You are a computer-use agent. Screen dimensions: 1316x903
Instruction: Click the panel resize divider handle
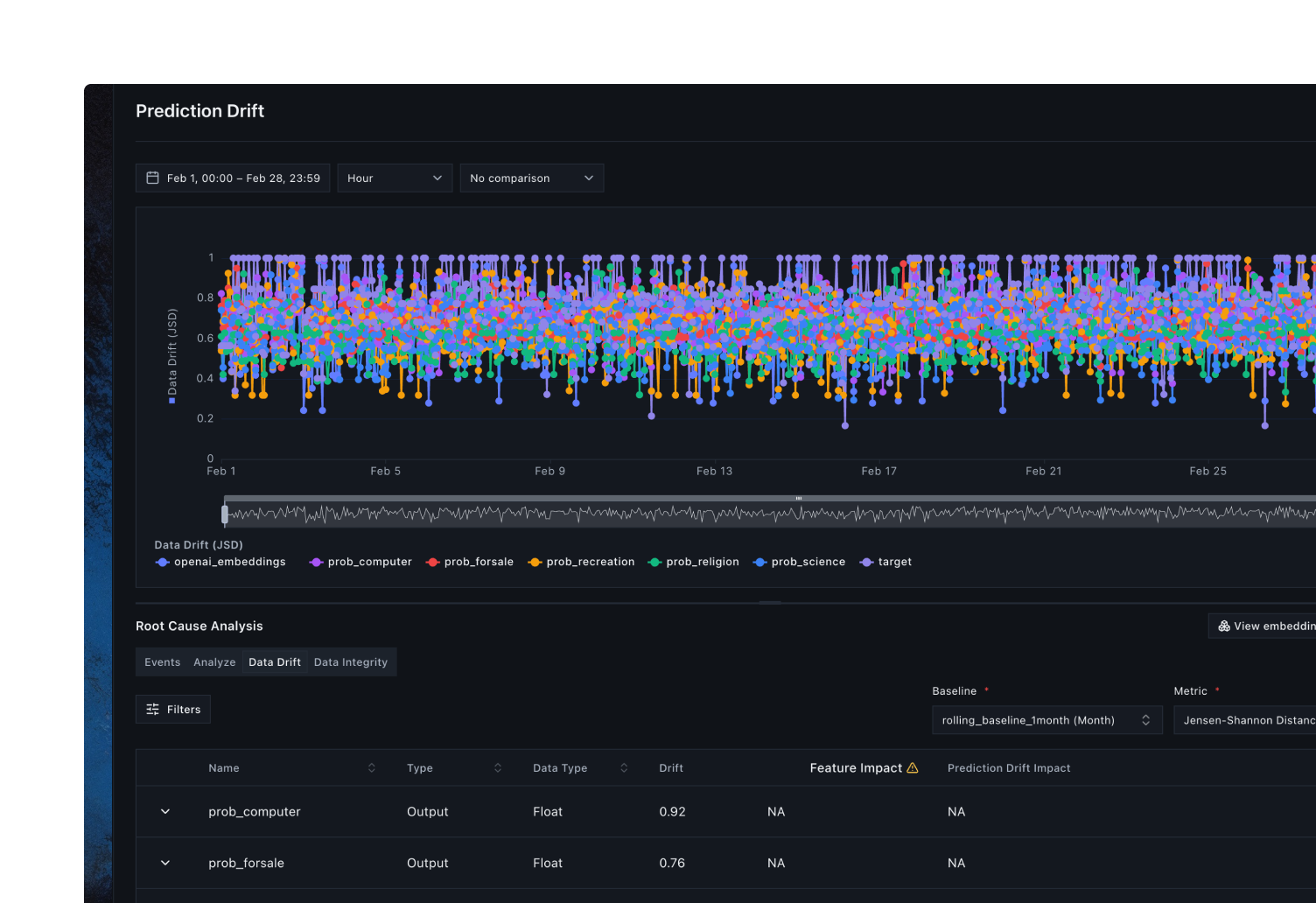click(770, 603)
